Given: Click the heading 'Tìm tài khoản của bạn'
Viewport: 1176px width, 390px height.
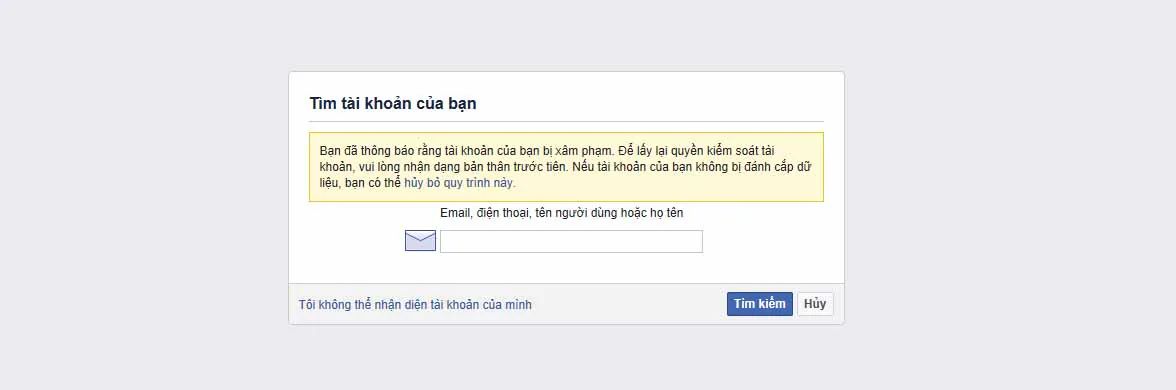Looking at the screenshot, I should pos(393,104).
